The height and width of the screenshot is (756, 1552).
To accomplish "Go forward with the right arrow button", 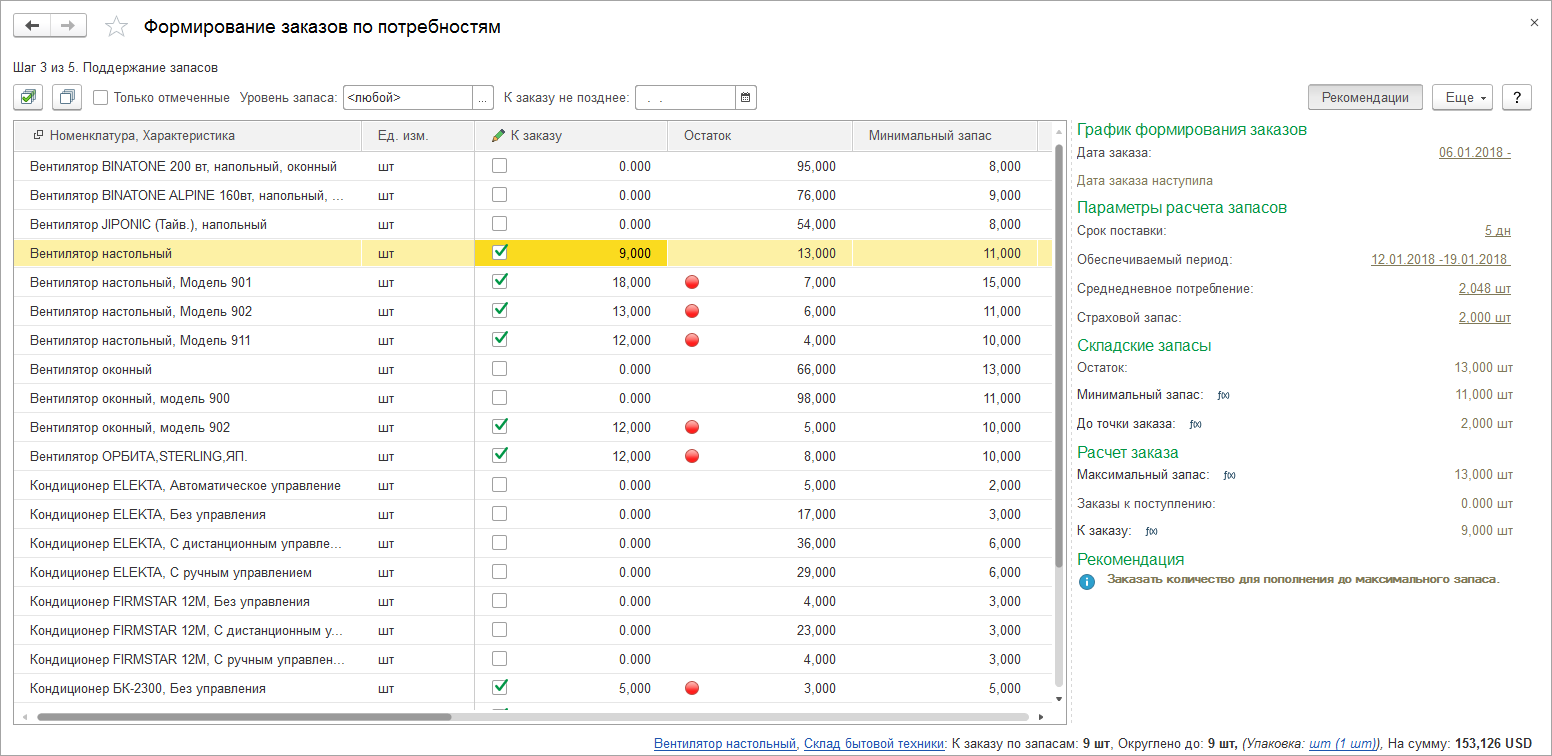I will point(68,26).
